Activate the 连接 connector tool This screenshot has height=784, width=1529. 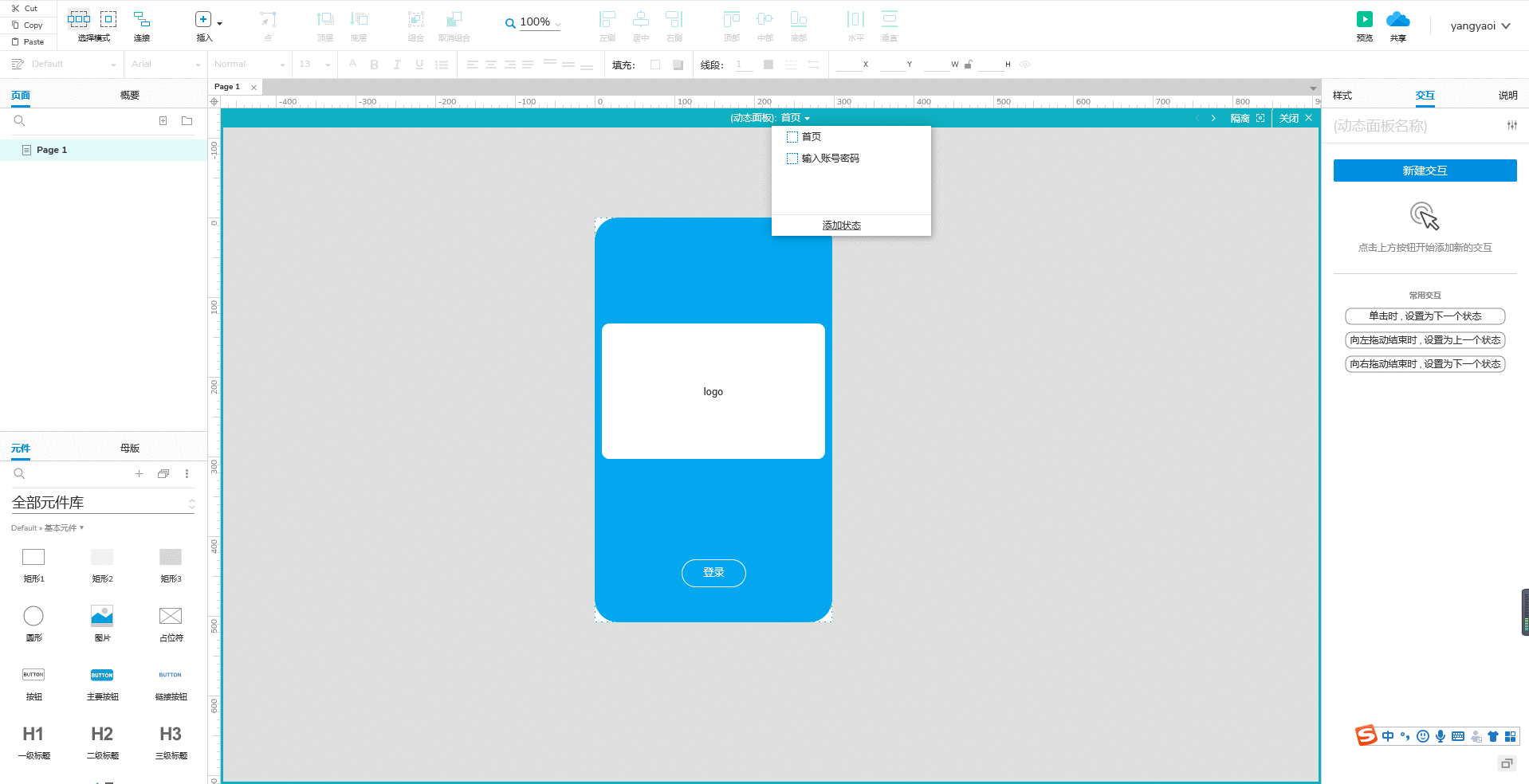pyautogui.click(x=142, y=25)
